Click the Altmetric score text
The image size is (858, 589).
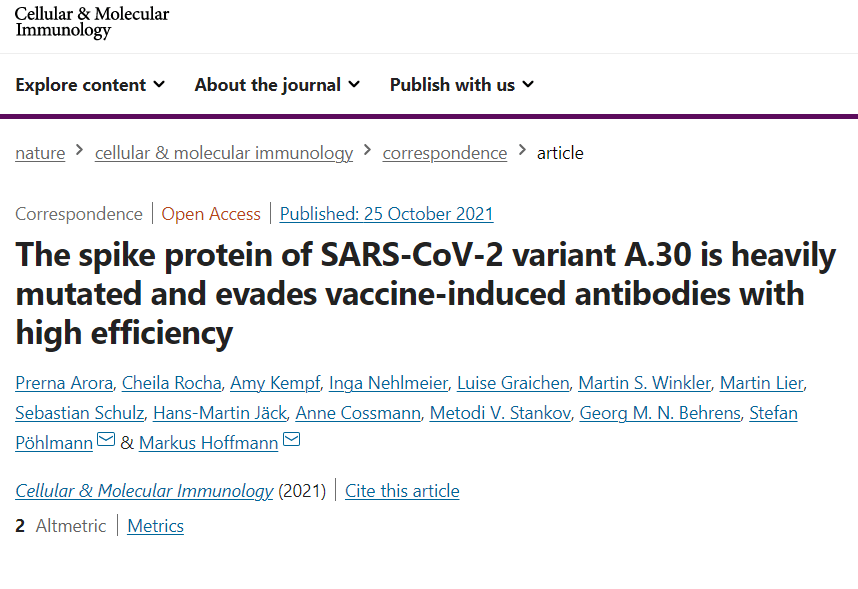(x=61, y=526)
